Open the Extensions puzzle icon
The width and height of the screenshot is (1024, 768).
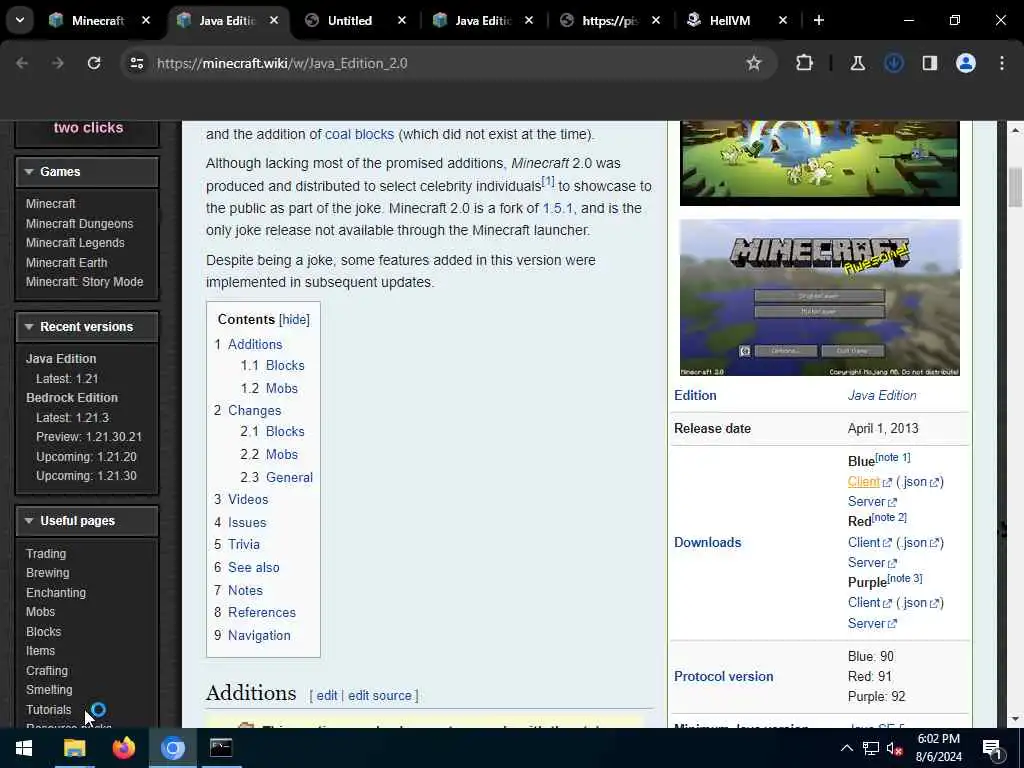(x=805, y=63)
